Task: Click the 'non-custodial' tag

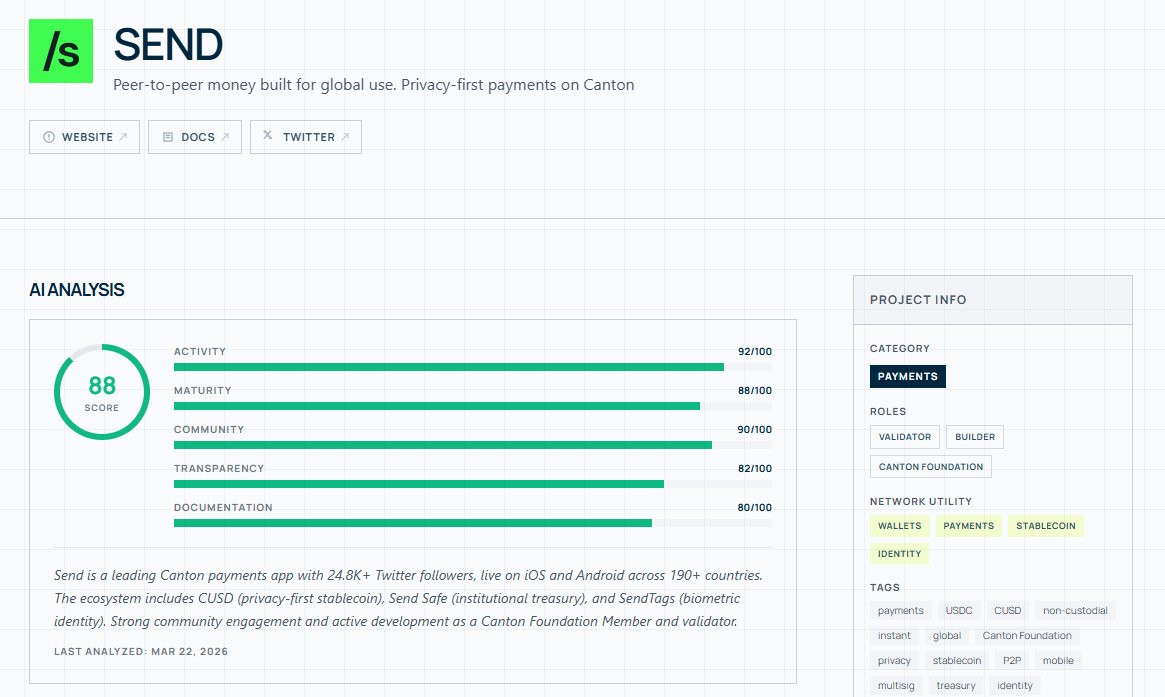Action: coord(1075,611)
